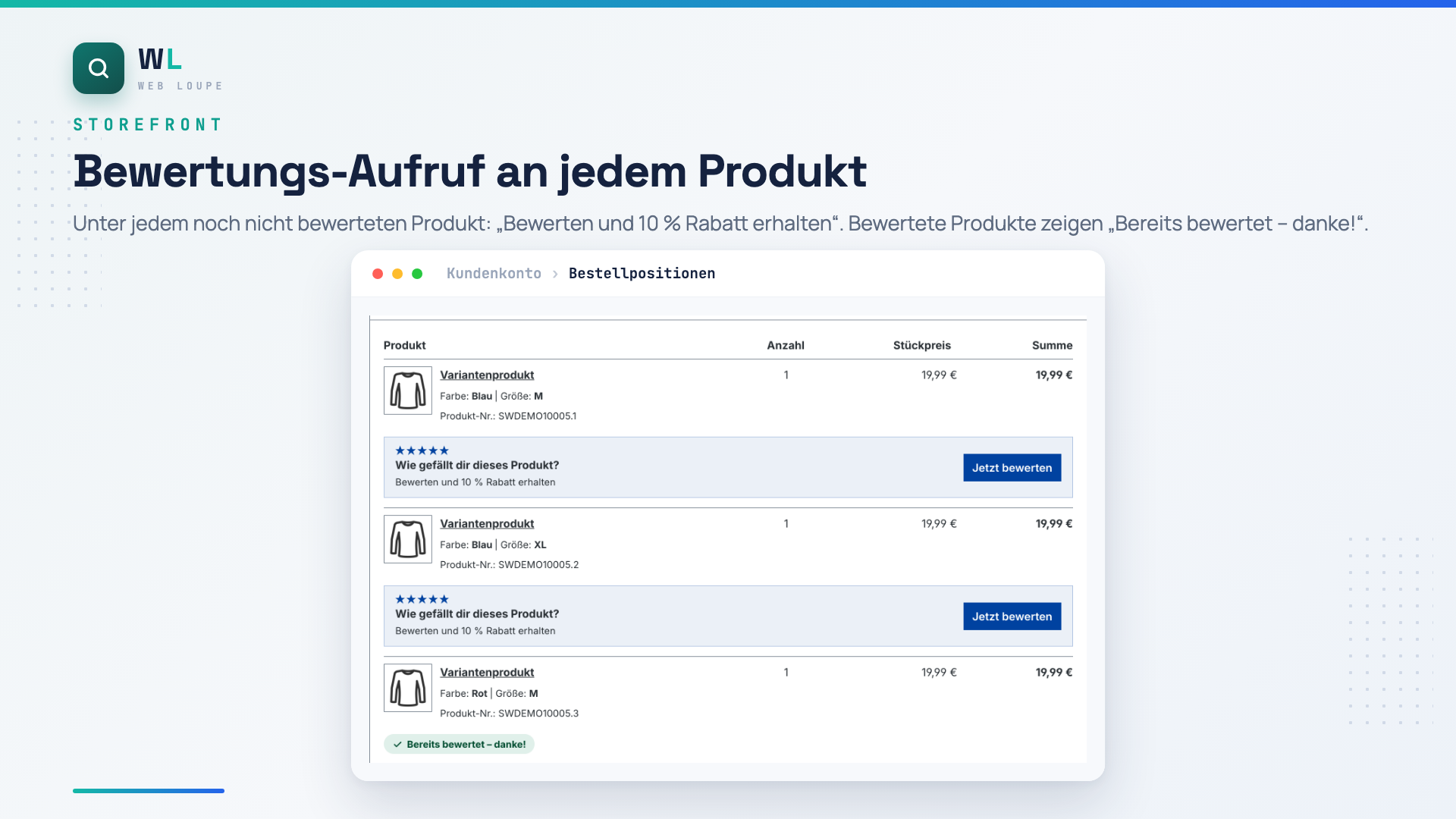Click star rating under SWDEMO10005.2
Screen dimensions: 1456x819
coord(422,599)
